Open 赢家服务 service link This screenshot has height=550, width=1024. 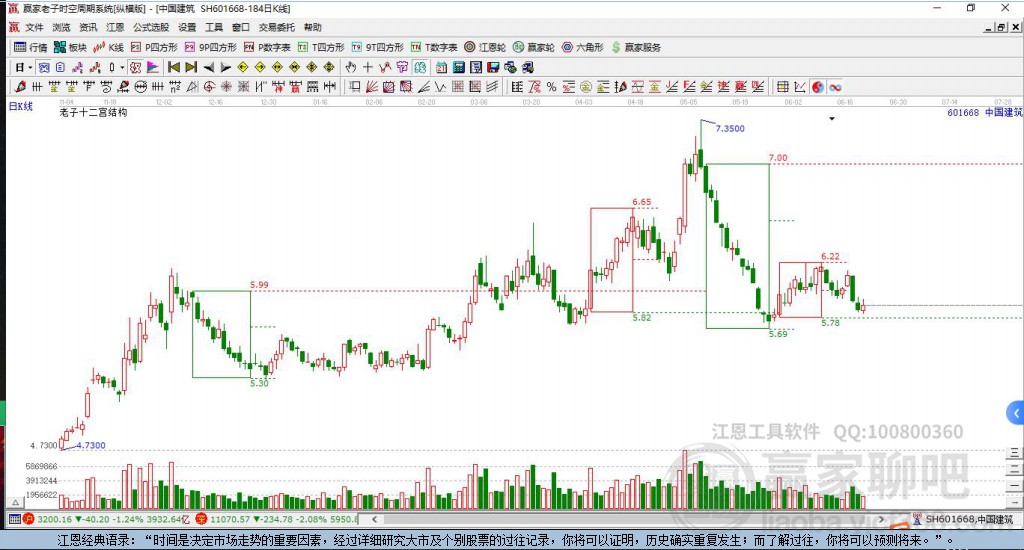click(635, 47)
